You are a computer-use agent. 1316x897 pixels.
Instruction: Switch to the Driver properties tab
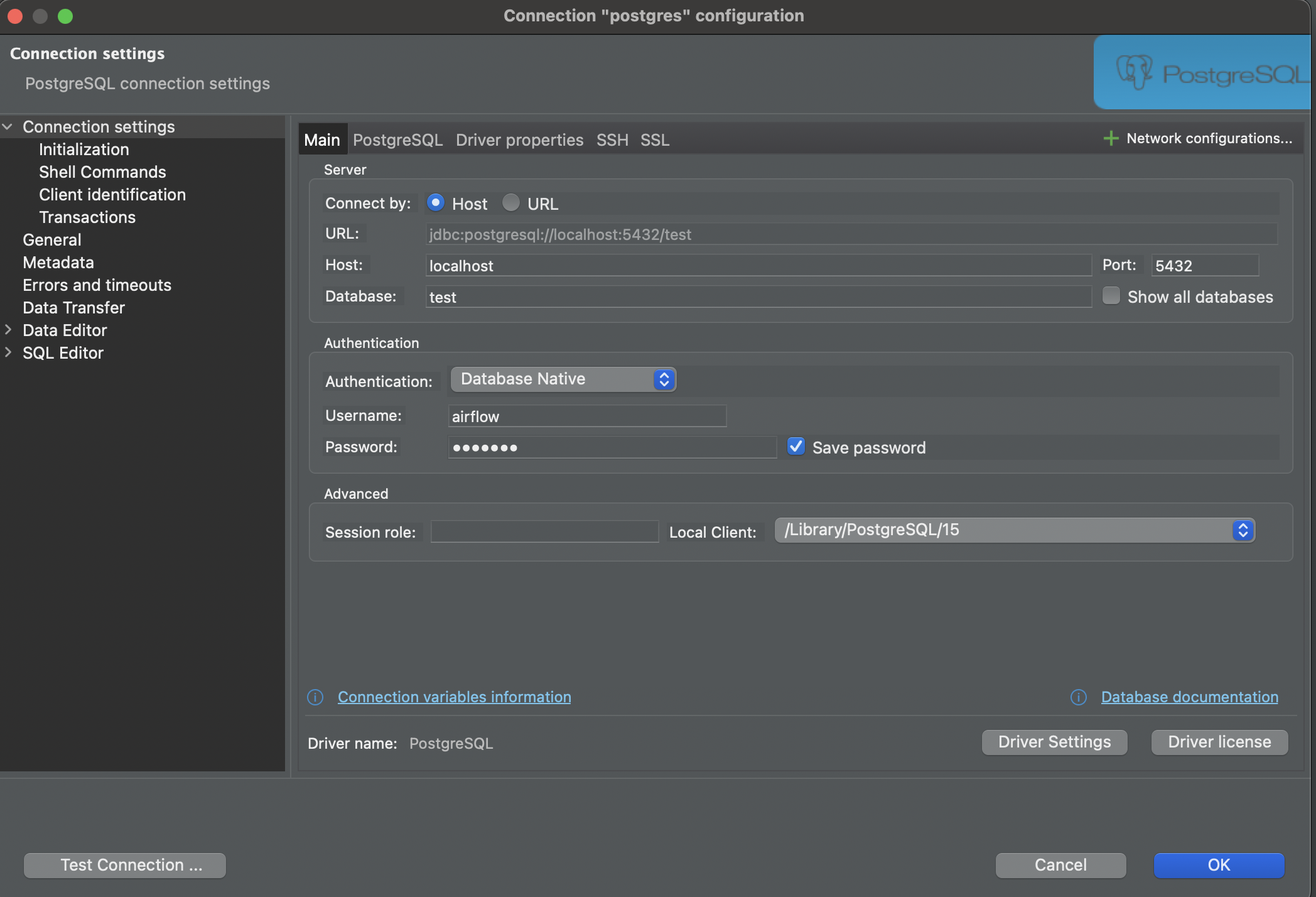pos(519,139)
